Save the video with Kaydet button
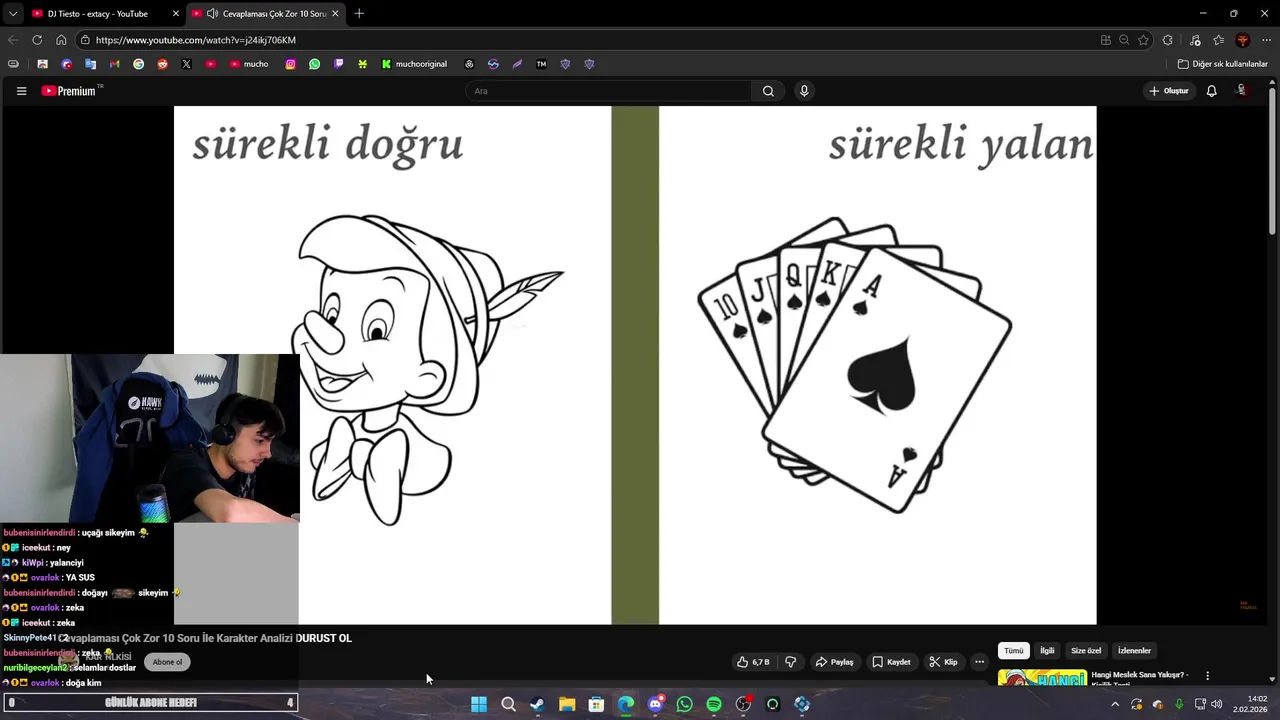The image size is (1280, 720). [891, 662]
